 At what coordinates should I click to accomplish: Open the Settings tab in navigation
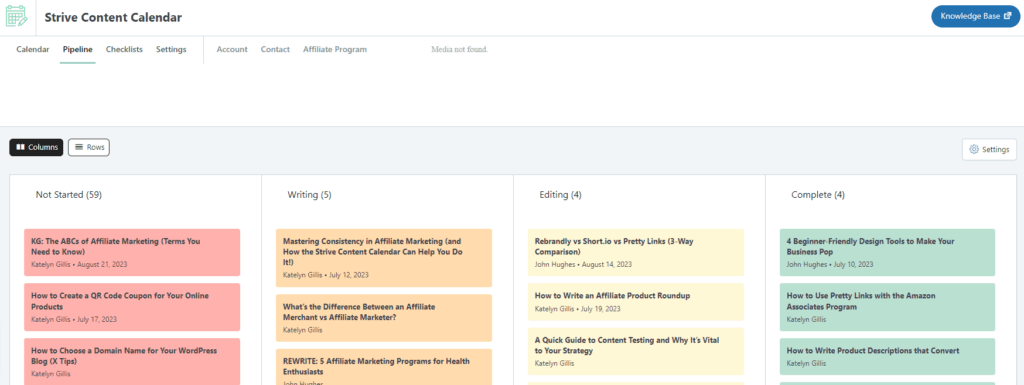[x=171, y=50]
